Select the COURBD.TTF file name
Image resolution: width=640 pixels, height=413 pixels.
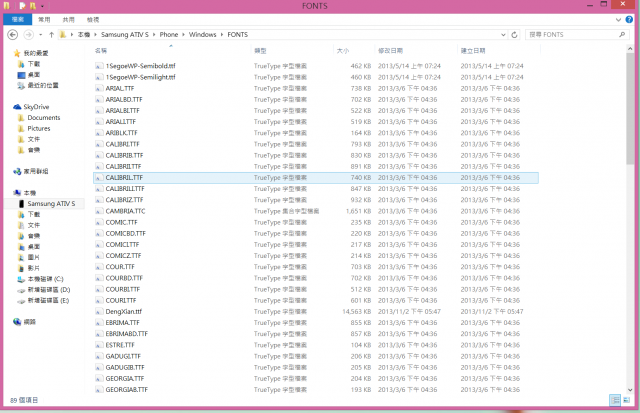click(x=124, y=278)
